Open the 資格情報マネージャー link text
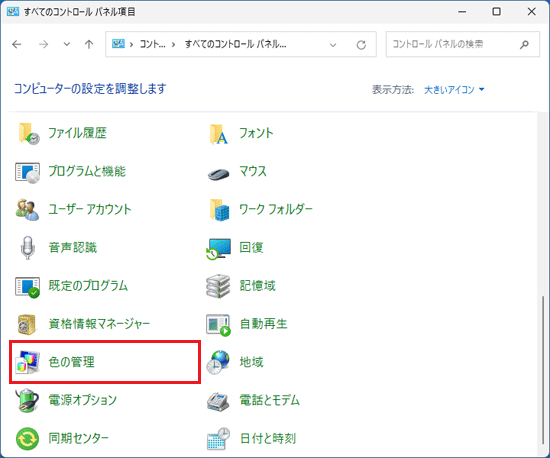 99,324
